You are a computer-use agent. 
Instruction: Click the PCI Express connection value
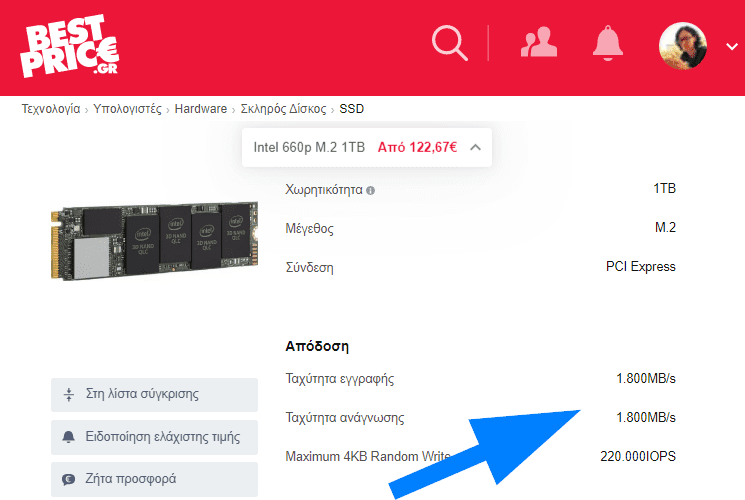(x=640, y=267)
